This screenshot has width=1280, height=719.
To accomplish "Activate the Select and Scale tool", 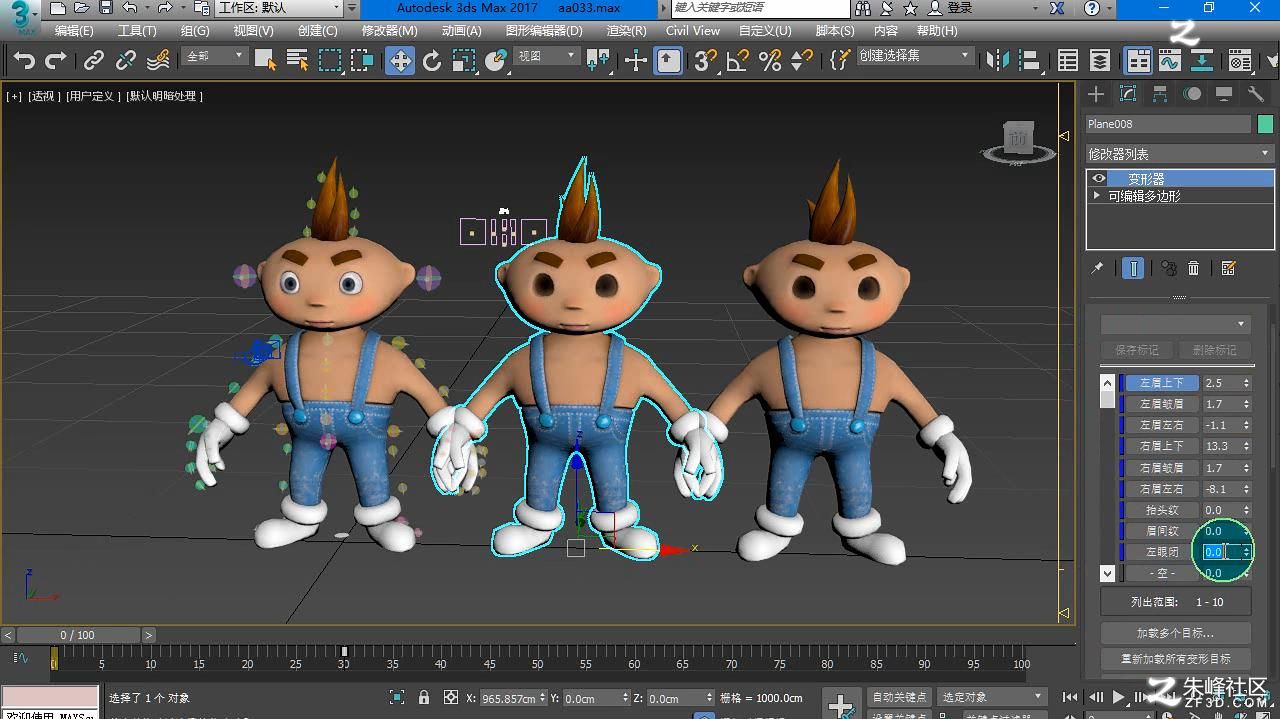I will 464,61.
